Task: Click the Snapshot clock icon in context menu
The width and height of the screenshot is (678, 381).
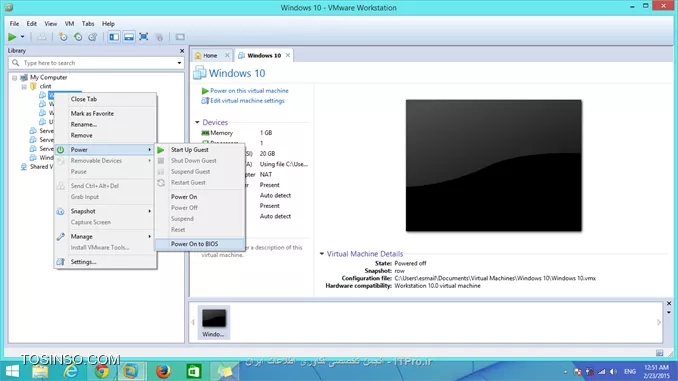Action: (61, 211)
